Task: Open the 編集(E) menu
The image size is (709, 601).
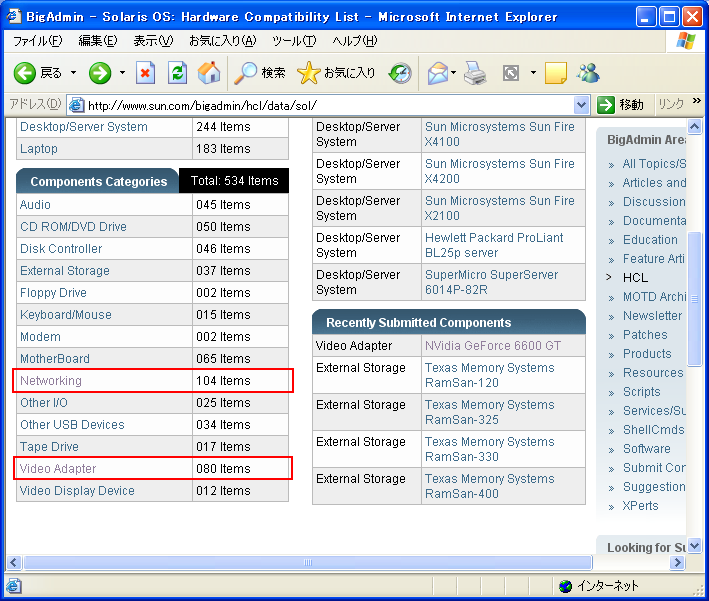Action: pyautogui.click(x=98, y=41)
